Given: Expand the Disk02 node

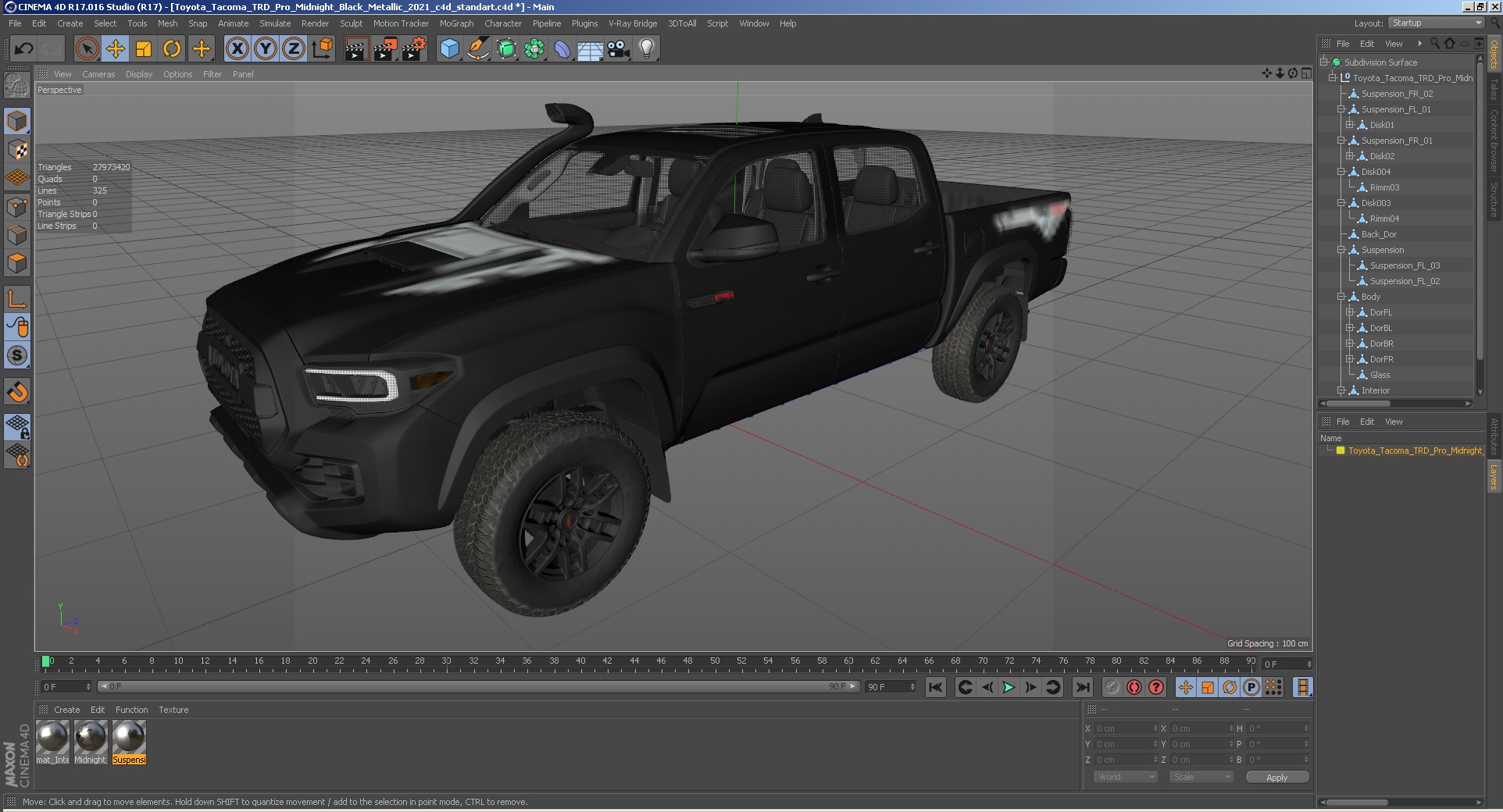Looking at the screenshot, I should (x=1350, y=156).
